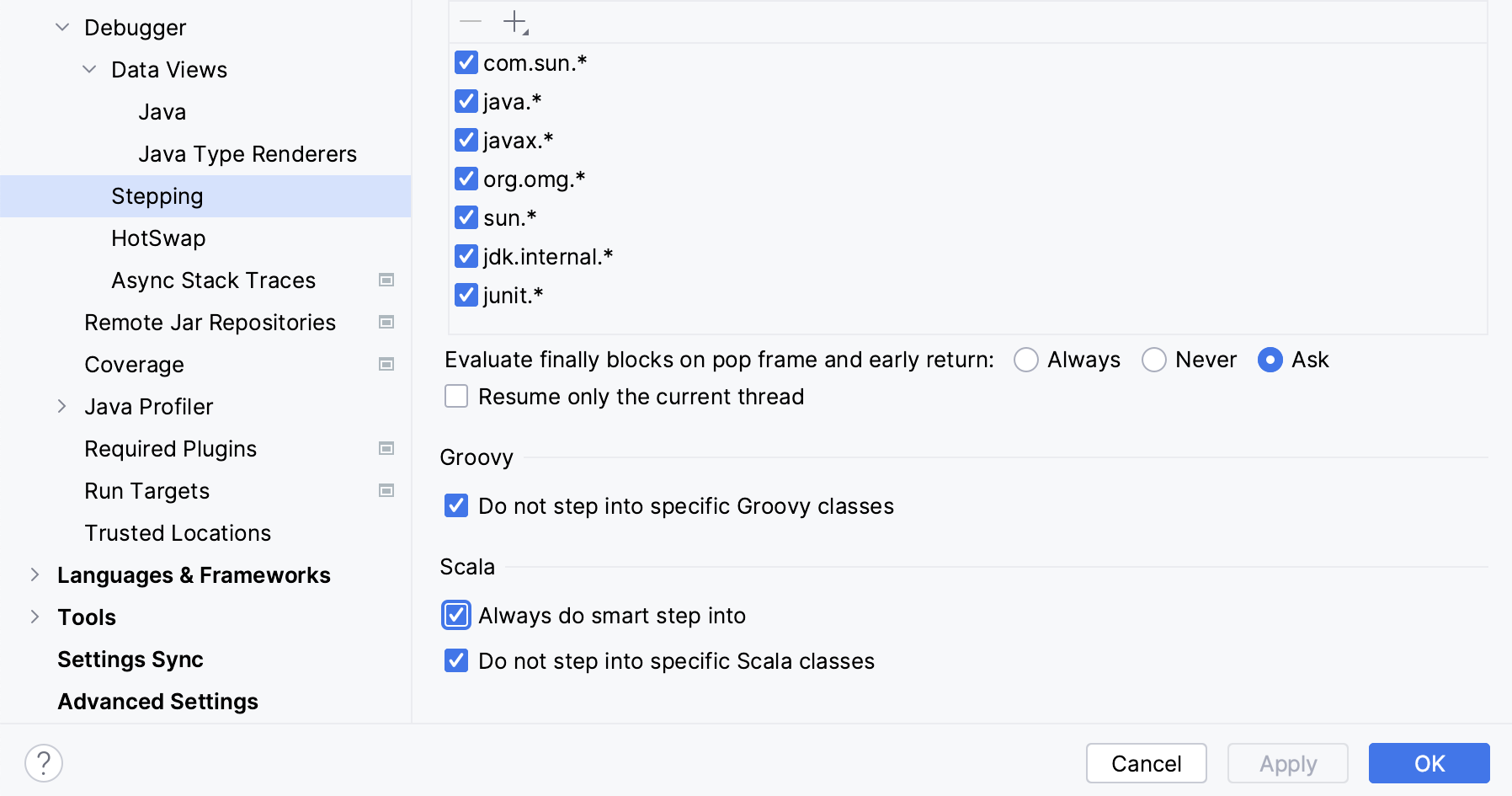
Task: Enable Resume only the current thread
Action: point(456,397)
